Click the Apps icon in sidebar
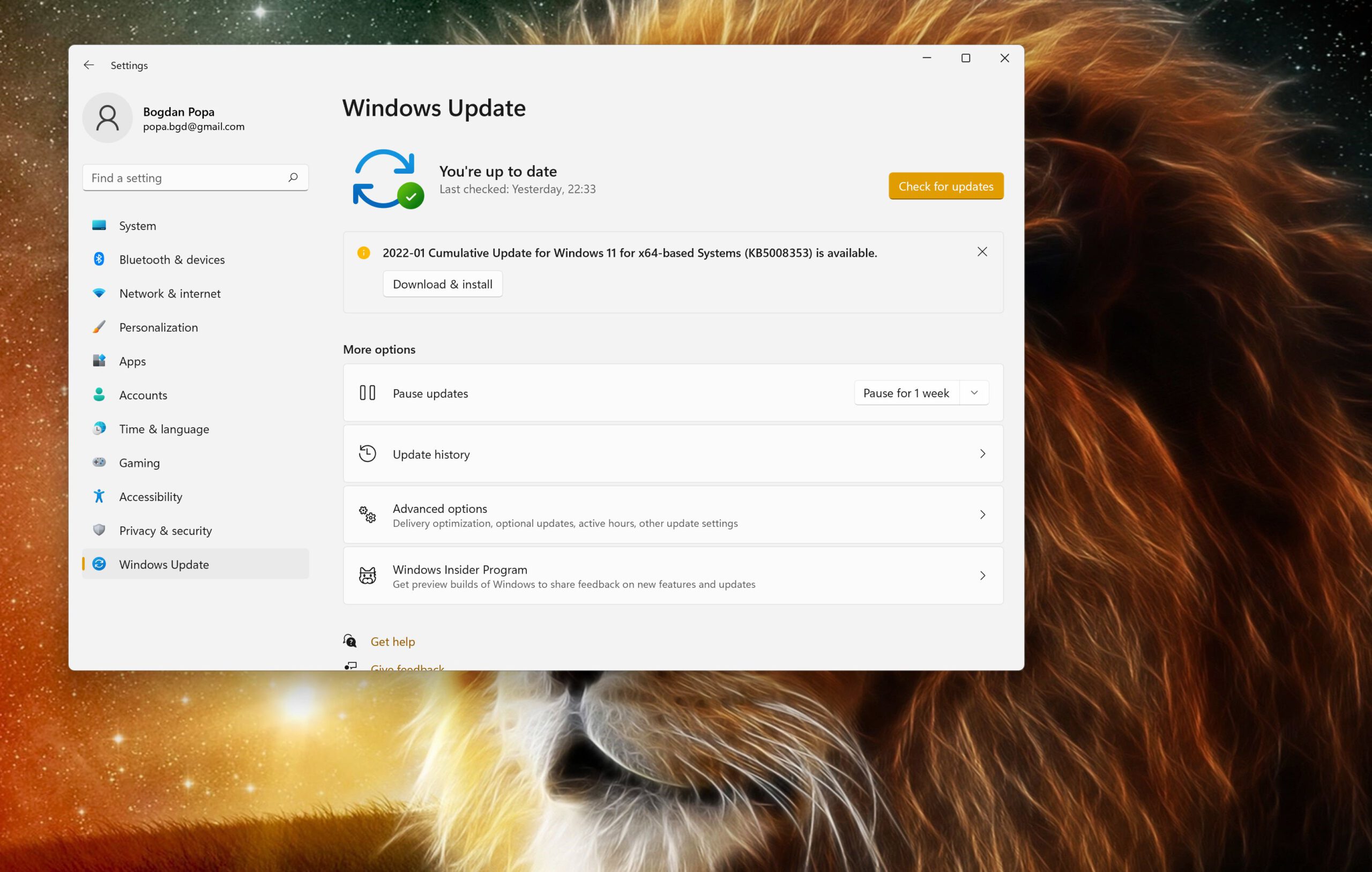The image size is (1372, 872). [x=99, y=361]
